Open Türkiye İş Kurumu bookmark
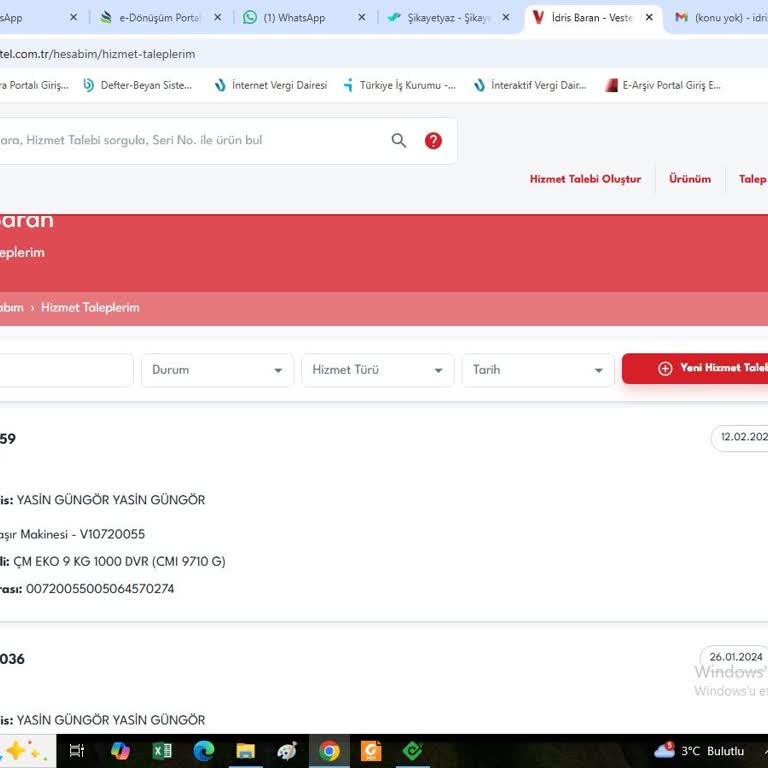768x768 pixels. pyautogui.click(x=400, y=85)
